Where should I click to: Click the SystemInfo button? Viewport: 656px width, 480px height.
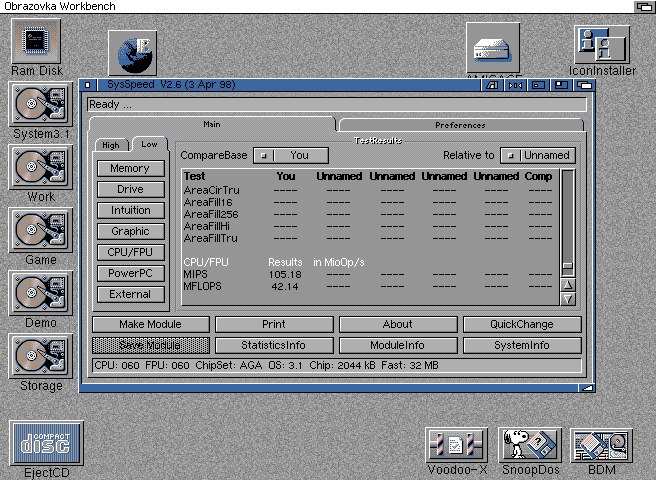tap(521, 345)
